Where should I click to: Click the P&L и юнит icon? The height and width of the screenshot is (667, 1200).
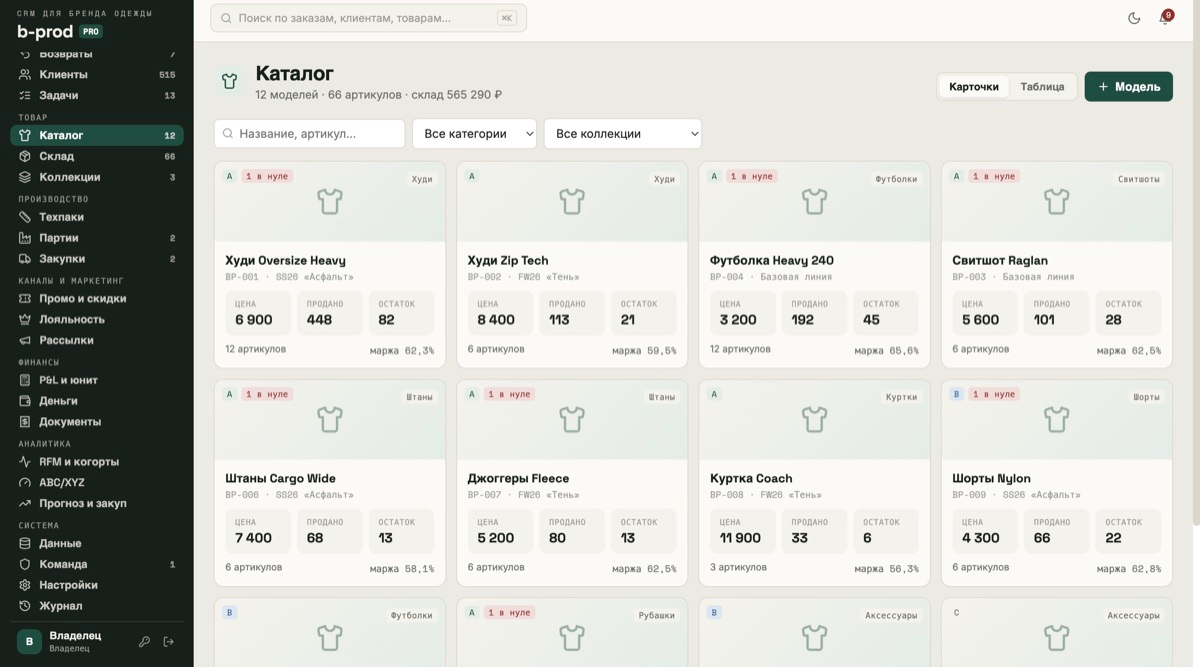(x=25, y=380)
